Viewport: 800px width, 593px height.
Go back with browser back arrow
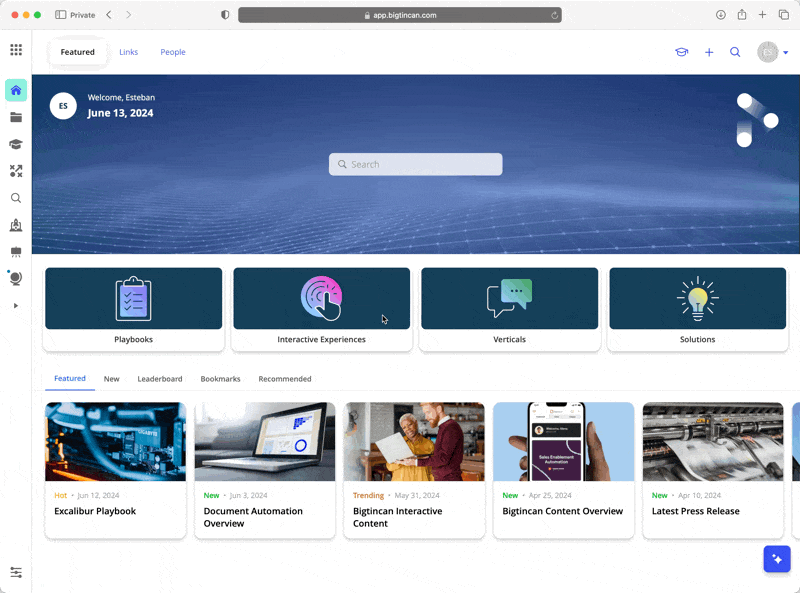tap(109, 15)
